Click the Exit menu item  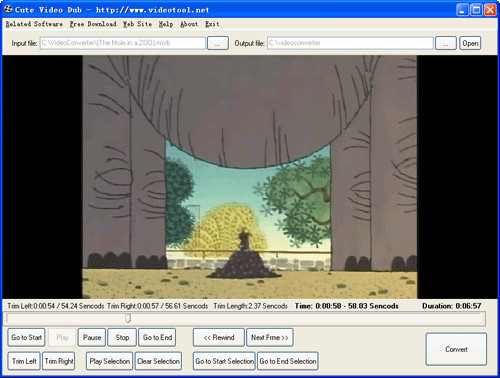pos(212,24)
